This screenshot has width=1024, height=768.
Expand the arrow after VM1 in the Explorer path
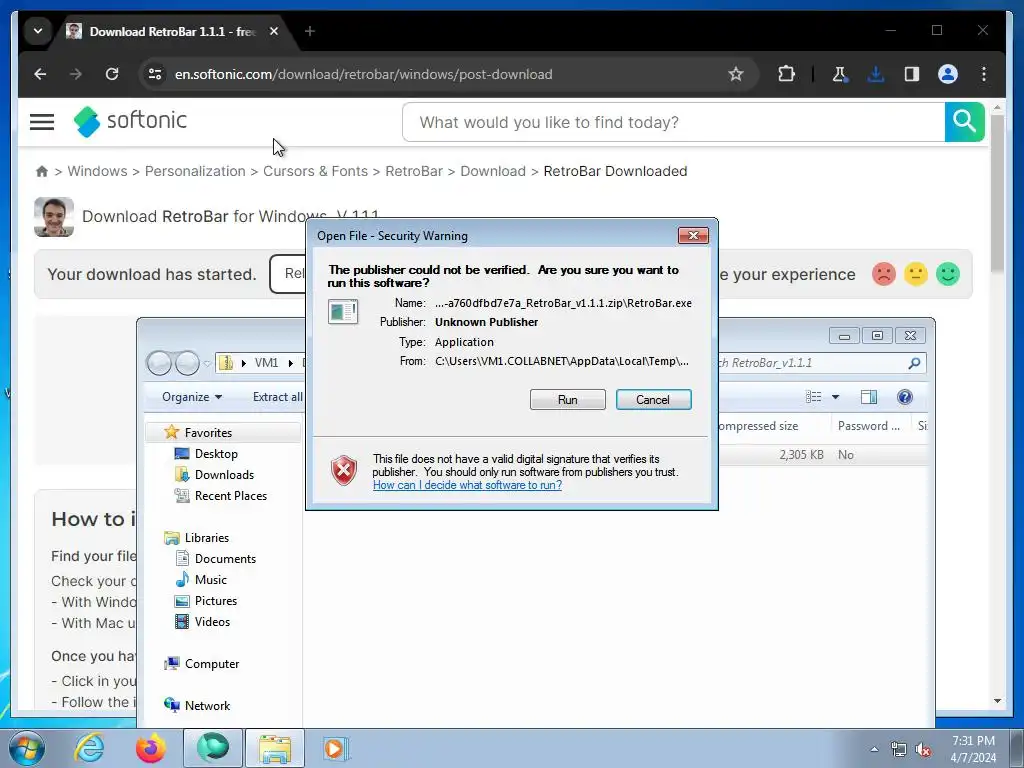[291, 363]
